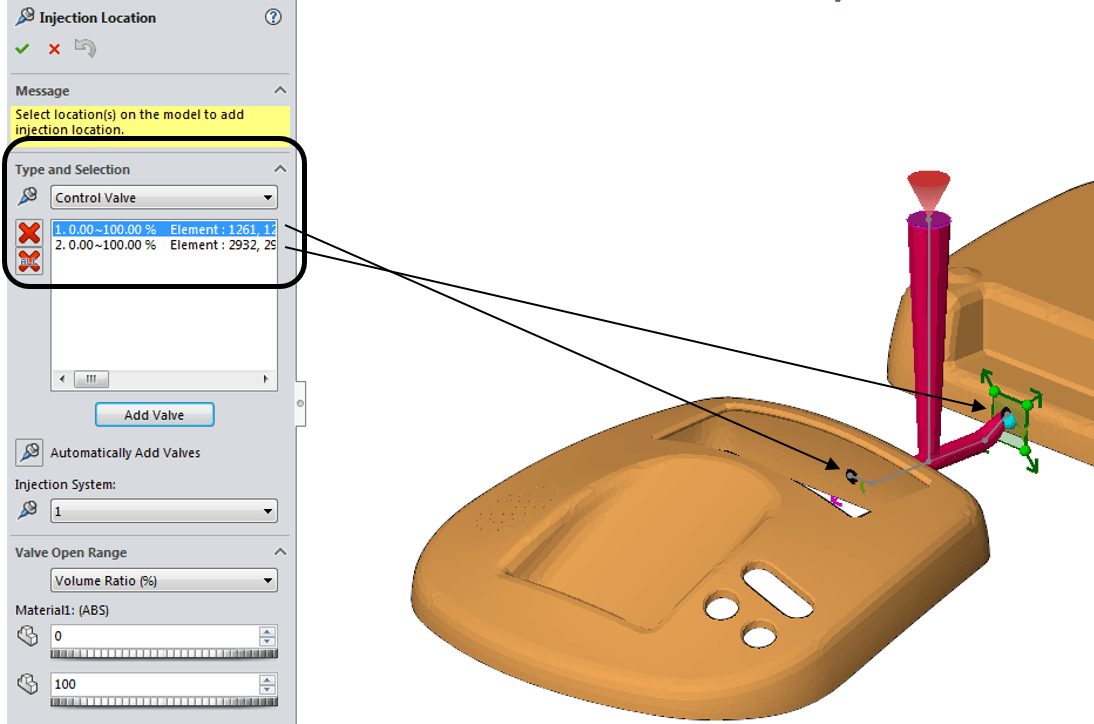The height and width of the screenshot is (724, 1094).
Task: Click the undo arrow icon
Action: [x=85, y=48]
